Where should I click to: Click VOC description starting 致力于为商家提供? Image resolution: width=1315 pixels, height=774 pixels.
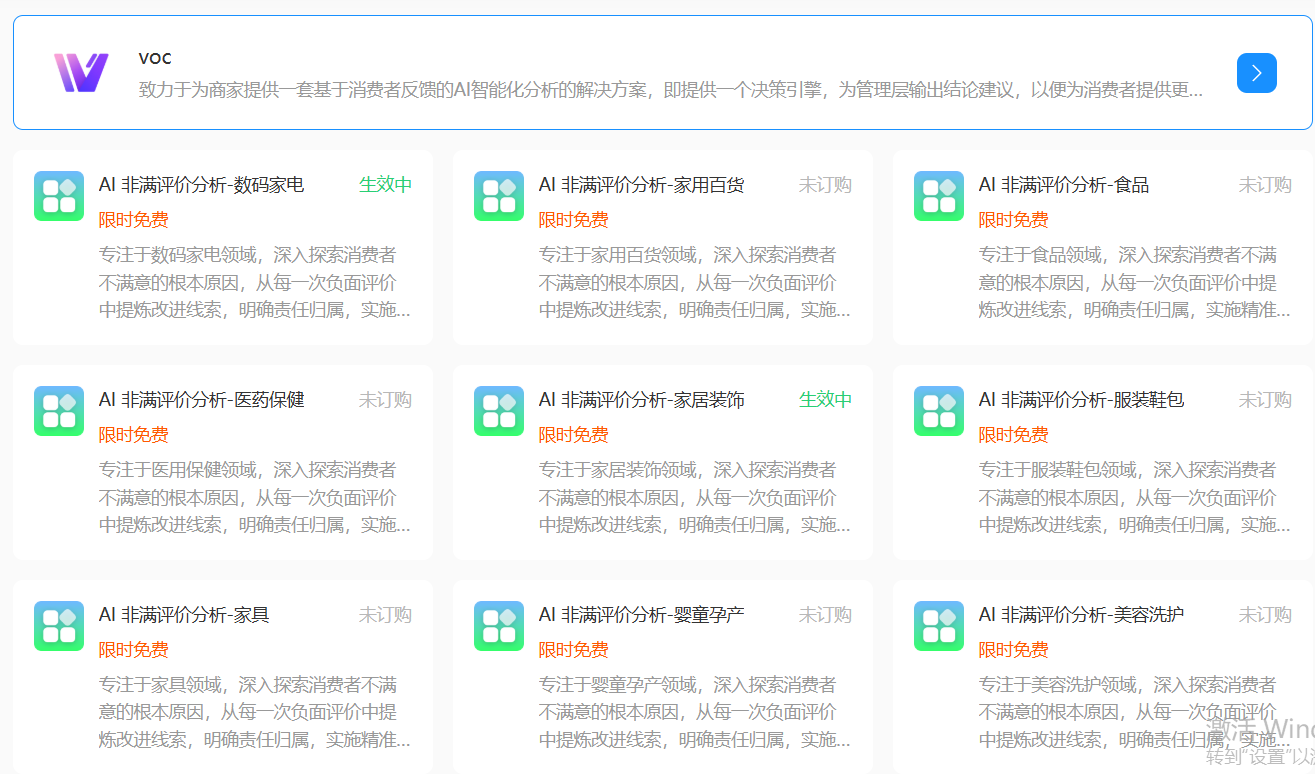tap(671, 90)
